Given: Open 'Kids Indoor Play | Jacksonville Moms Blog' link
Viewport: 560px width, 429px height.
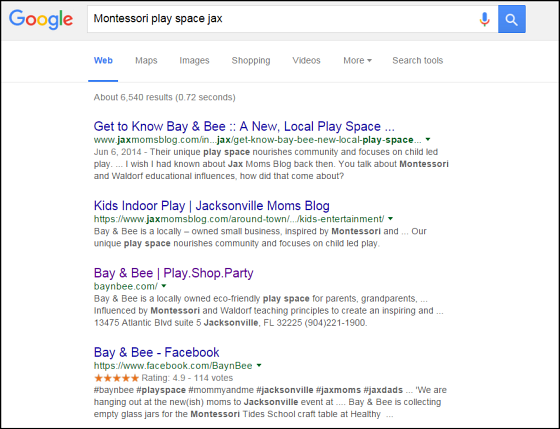Looking at the screenshot, I should (x=211, y=206).
